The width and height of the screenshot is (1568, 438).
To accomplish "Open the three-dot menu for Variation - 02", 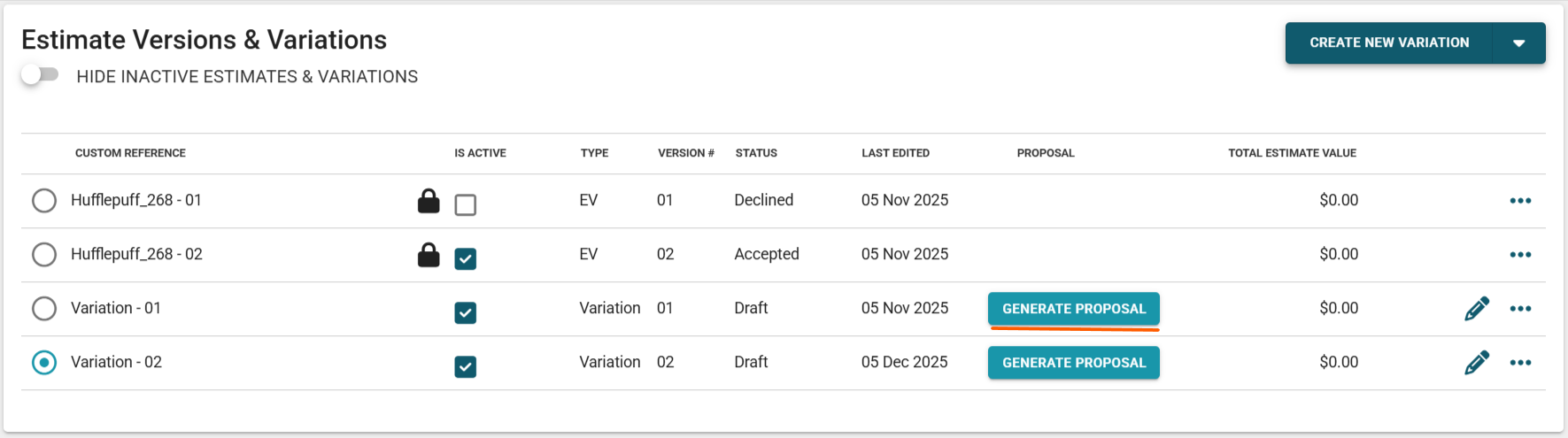I will [1520, 363].
